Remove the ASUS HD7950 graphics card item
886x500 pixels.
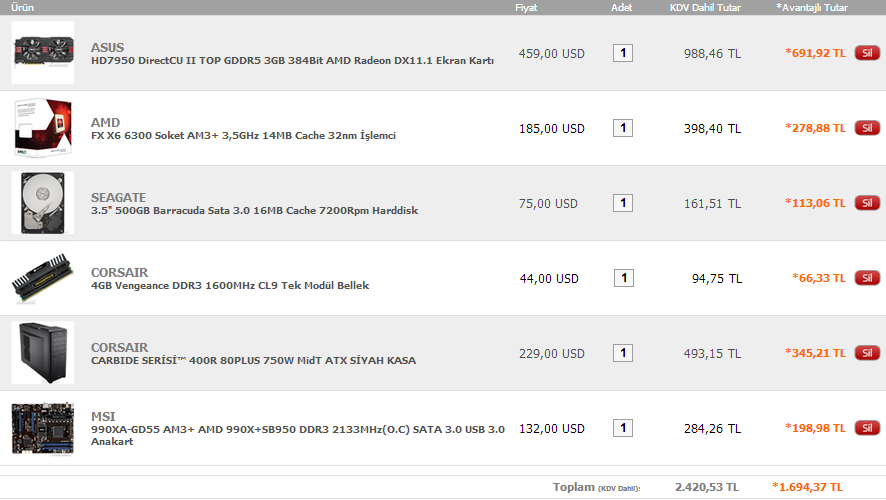pos(867,53)
